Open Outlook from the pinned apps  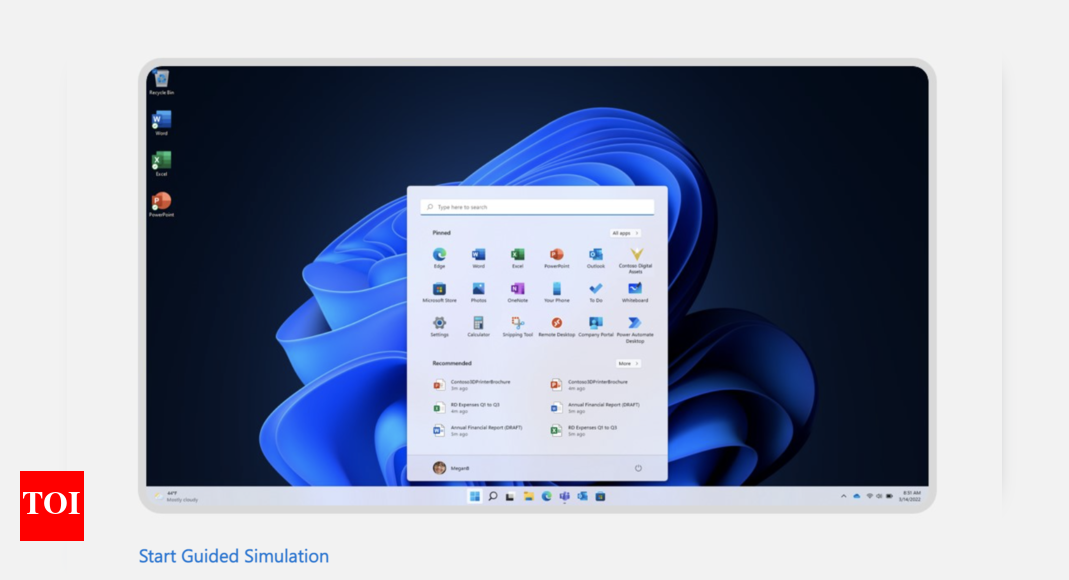596,257
